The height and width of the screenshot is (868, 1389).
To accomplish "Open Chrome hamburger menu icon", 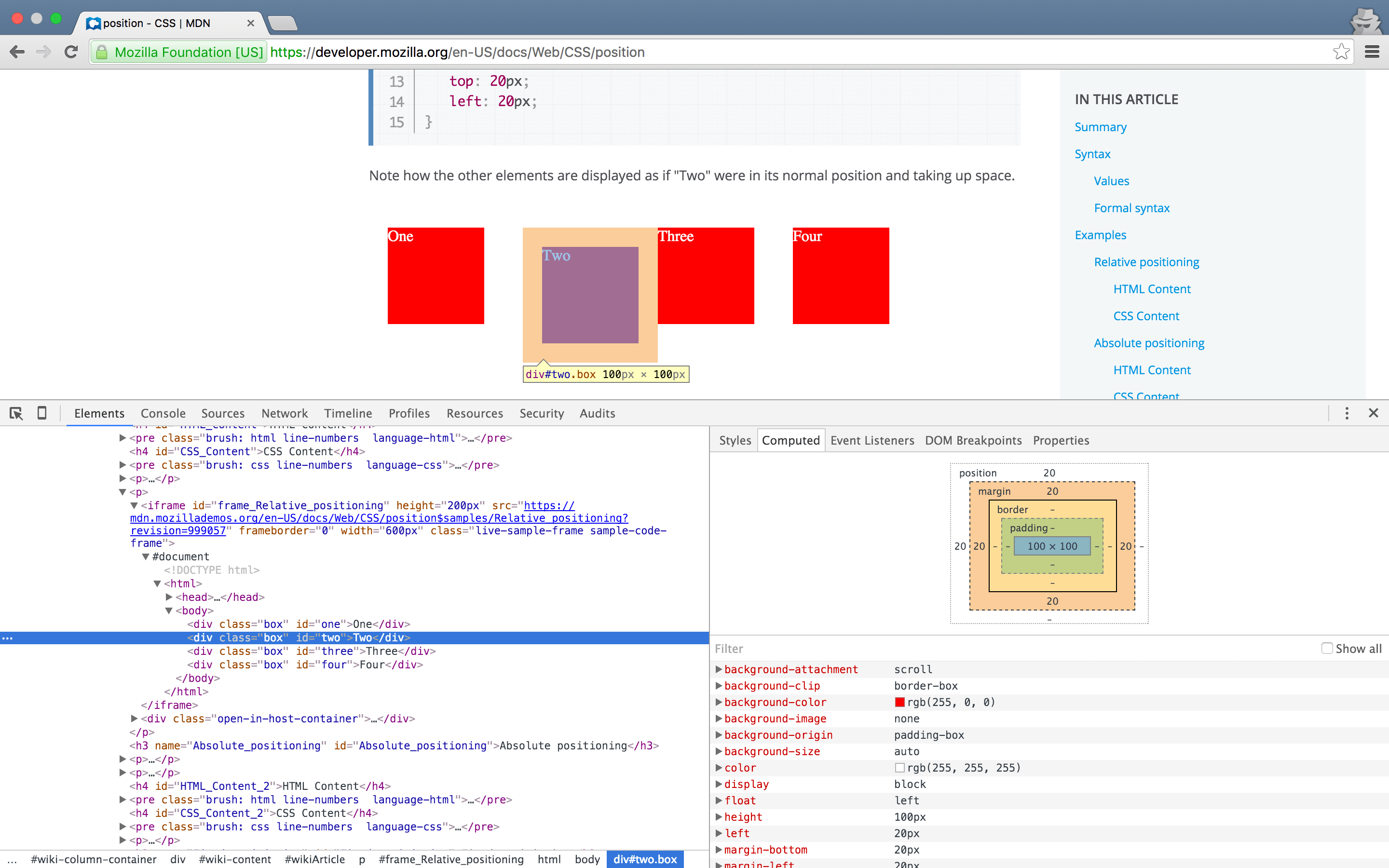I will [1372, 52].
